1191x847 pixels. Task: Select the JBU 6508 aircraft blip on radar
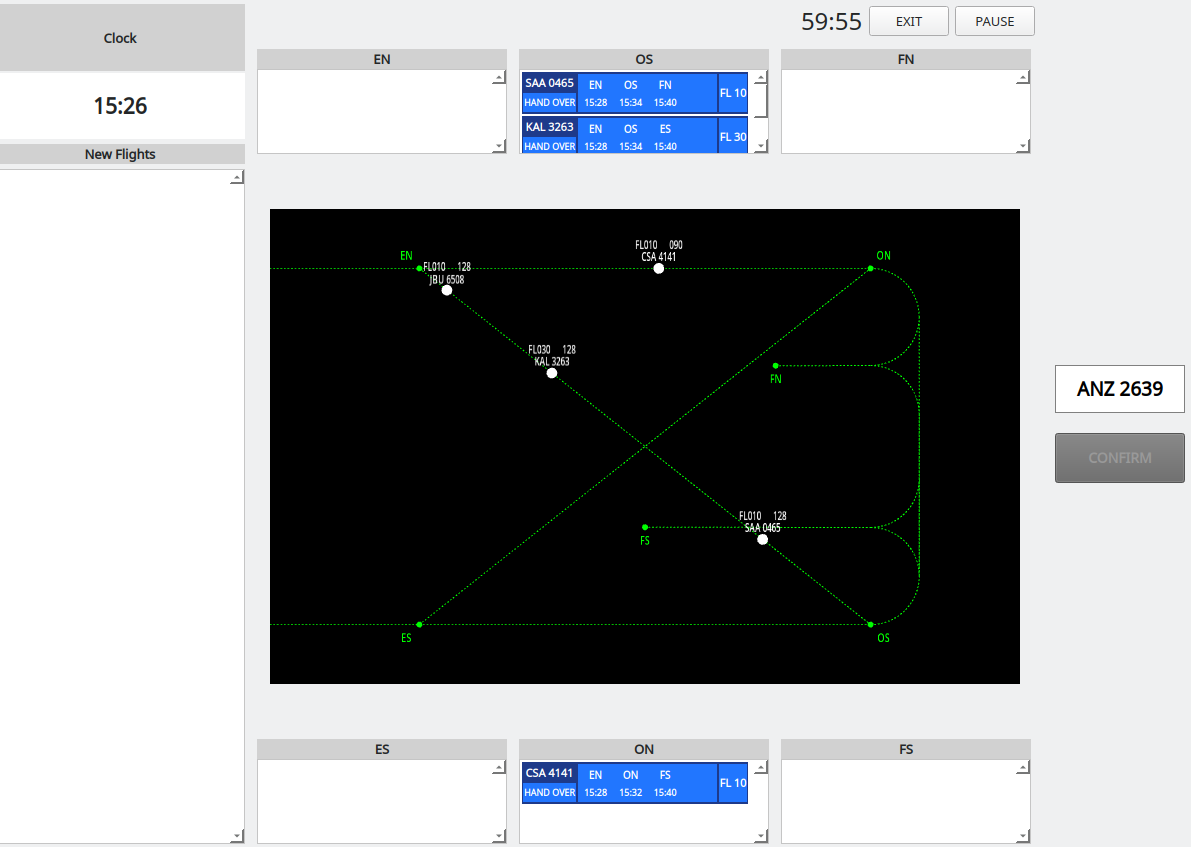click(447, 290)
